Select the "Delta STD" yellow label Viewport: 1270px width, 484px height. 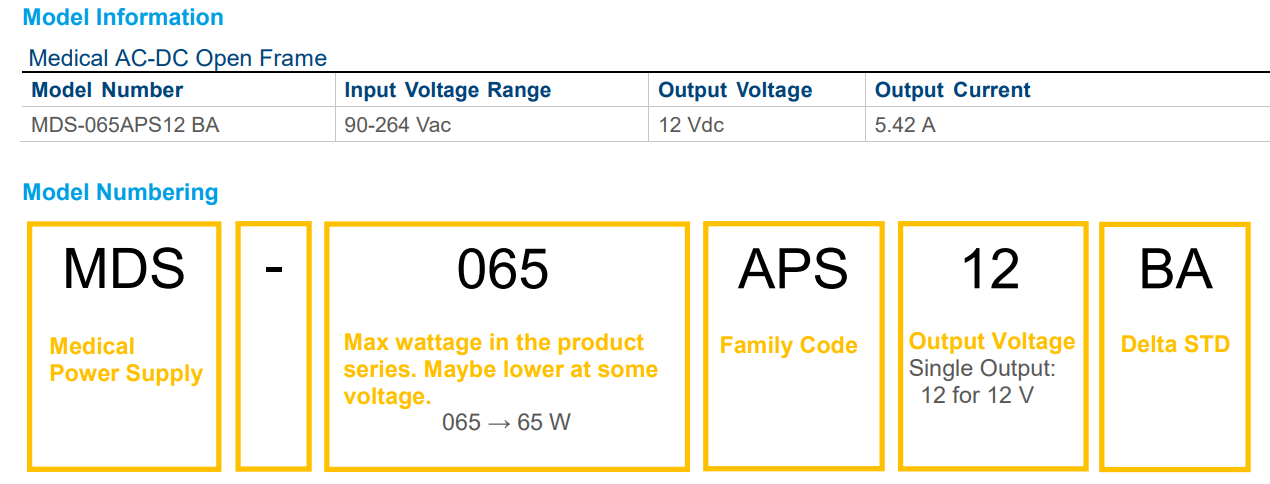coord(1175,345)
